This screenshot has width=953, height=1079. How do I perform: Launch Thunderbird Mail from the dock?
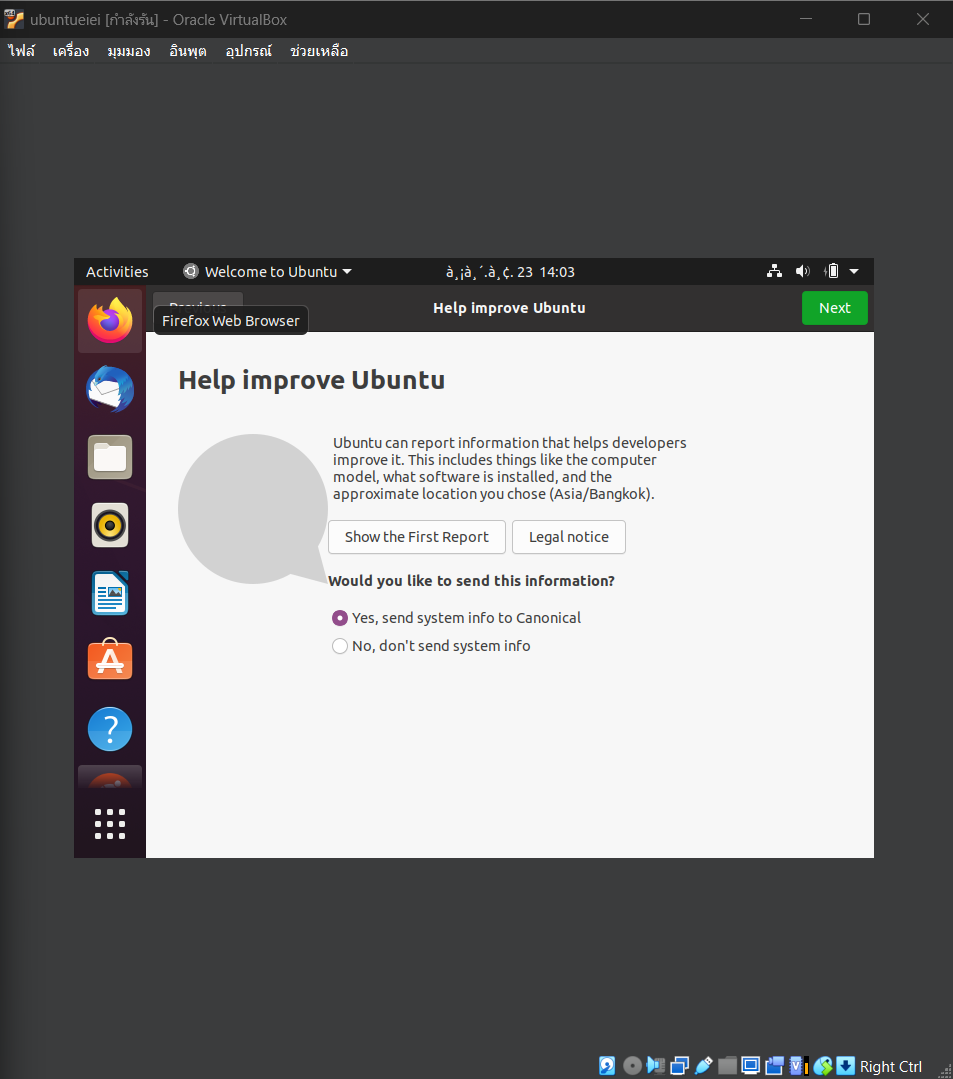click(110, 389)
